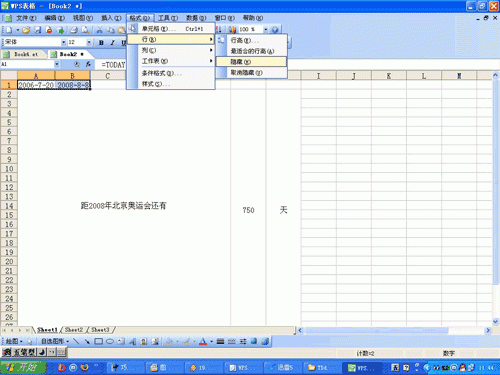Click the Print icon in toolbar
Screen dimensions: 500x375
pyautogui.click(x=74, y=30)
